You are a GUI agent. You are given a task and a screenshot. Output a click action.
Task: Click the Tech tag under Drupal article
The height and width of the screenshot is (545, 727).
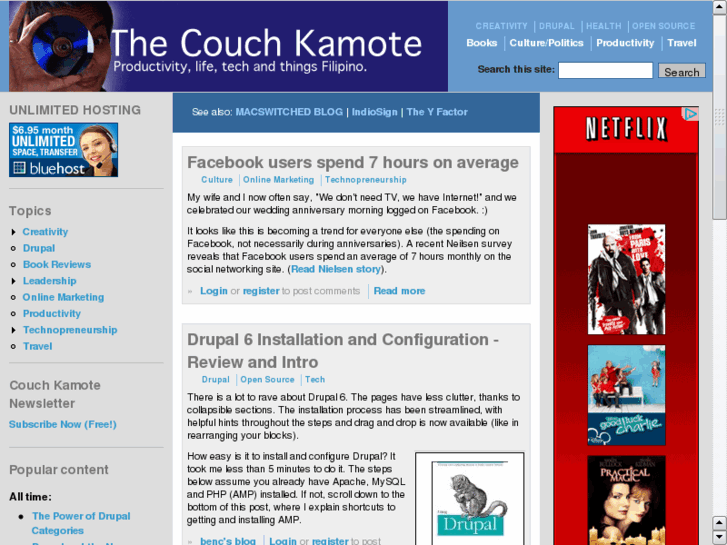pos(315,380)
